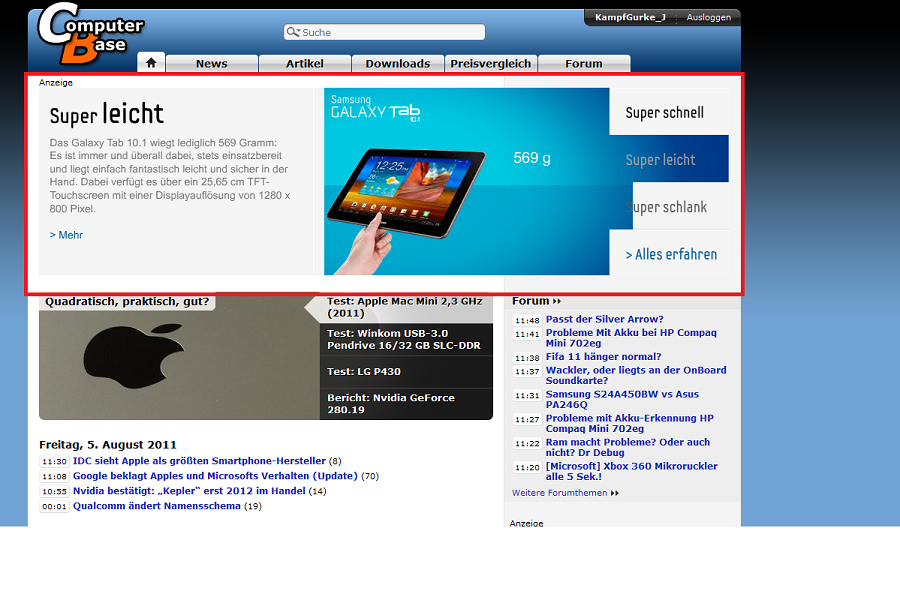Open the News tab
The image size is (900, 600).
[212, 64]
